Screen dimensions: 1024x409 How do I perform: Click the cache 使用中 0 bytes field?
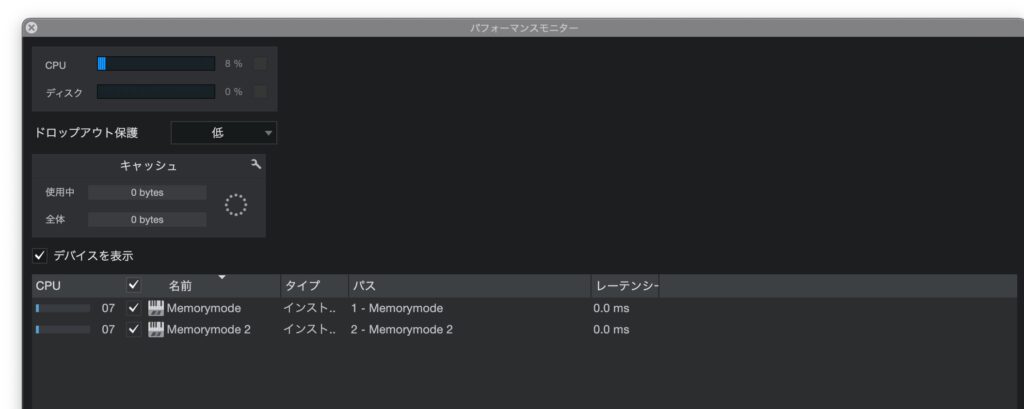click(x=147, y=192)
